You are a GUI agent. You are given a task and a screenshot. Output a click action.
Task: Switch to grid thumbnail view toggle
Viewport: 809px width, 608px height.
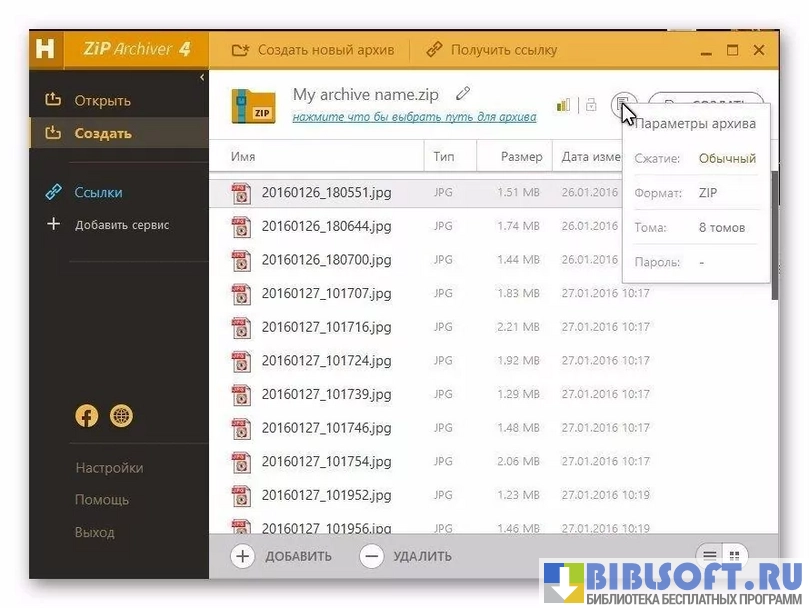[x=735, y=555]
